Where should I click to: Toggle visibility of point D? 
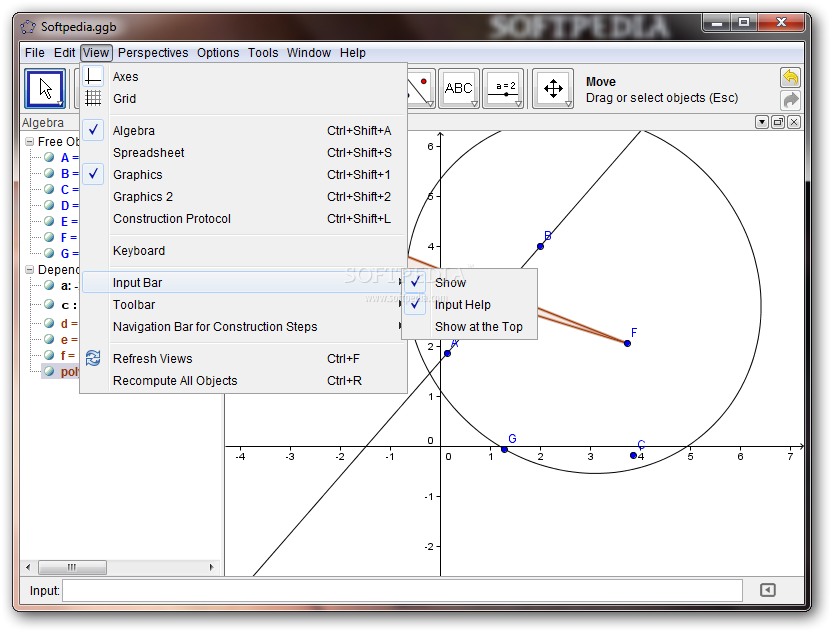pos(49,205)
